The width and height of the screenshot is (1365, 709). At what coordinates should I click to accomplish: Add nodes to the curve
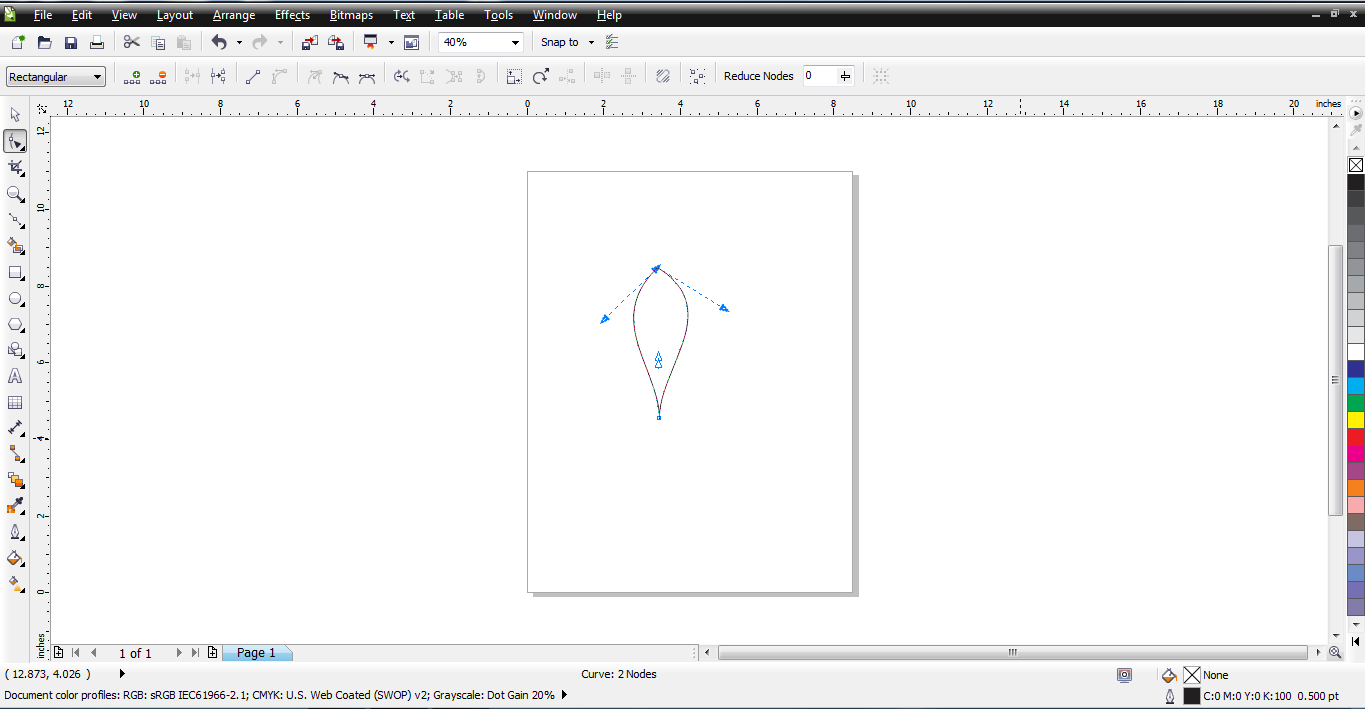point(131,76)
